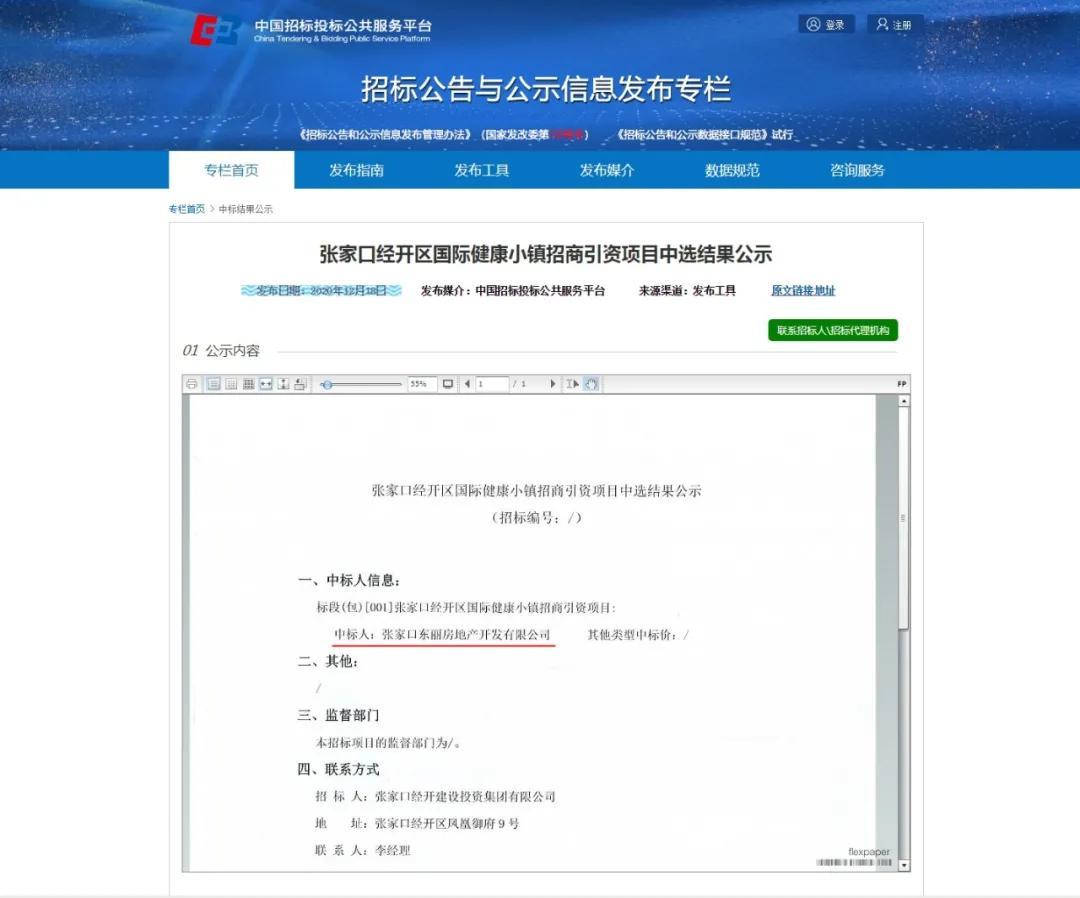
Task: Open 《招标公告和公示信息发布管理办法》 header link
Action: tap(386, 134)
